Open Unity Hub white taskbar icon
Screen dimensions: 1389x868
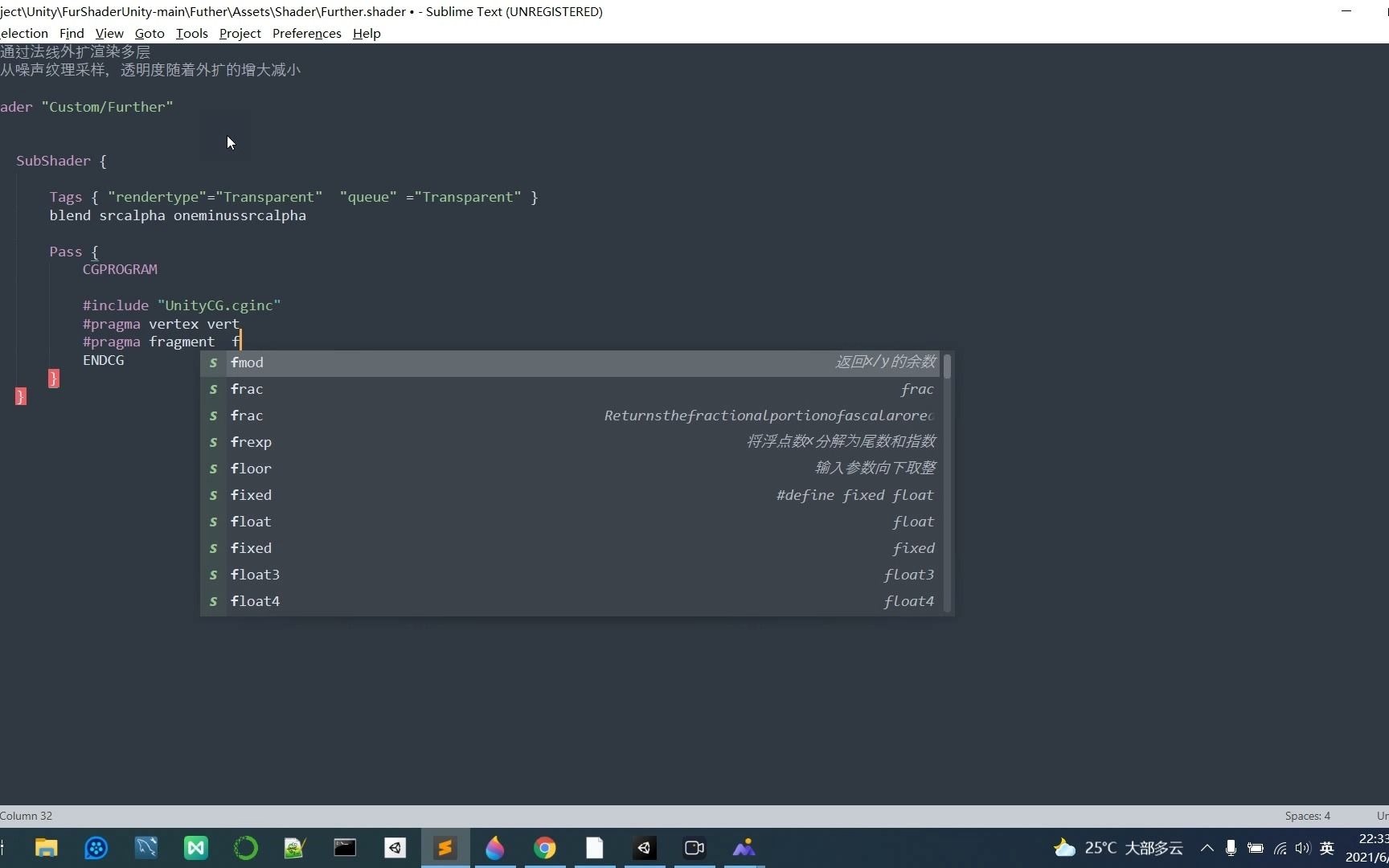point(395,848)
